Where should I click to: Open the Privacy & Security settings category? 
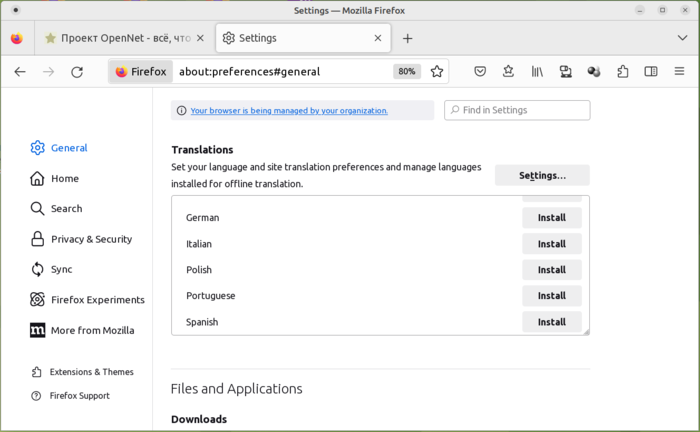(91, 239)
